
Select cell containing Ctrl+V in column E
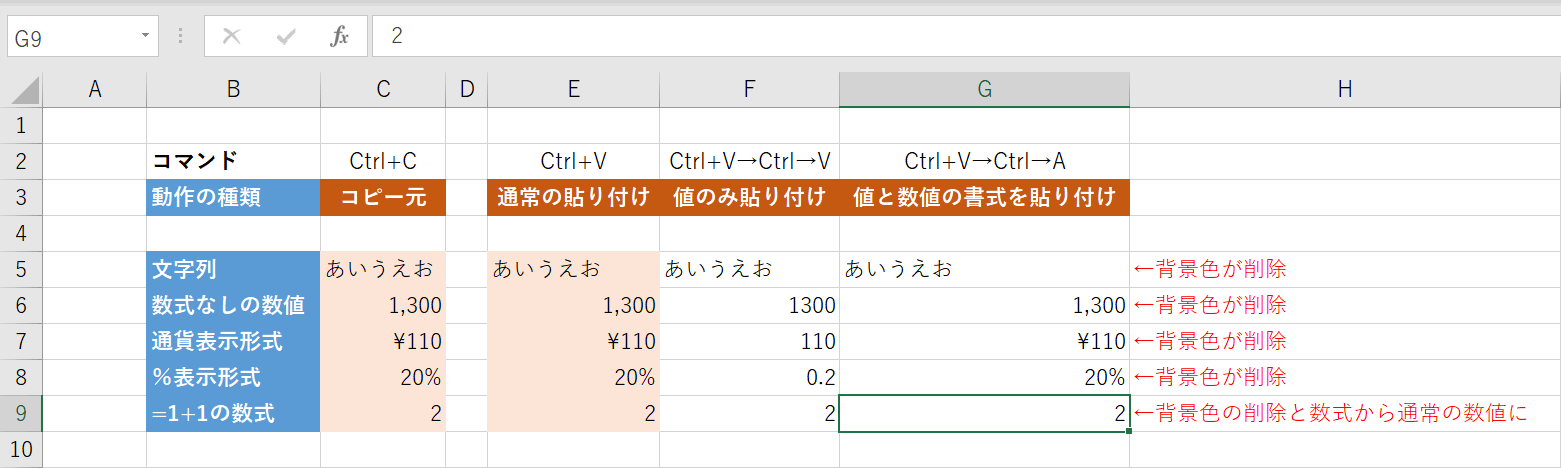coord(573,161)
